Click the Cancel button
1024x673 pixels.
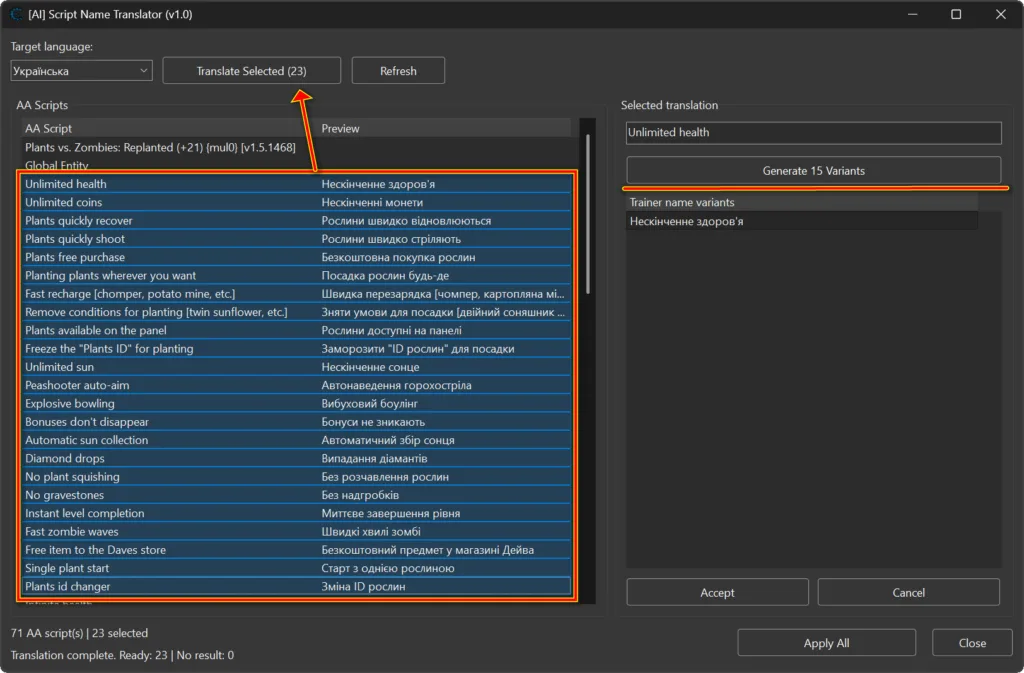coord(908,592)
